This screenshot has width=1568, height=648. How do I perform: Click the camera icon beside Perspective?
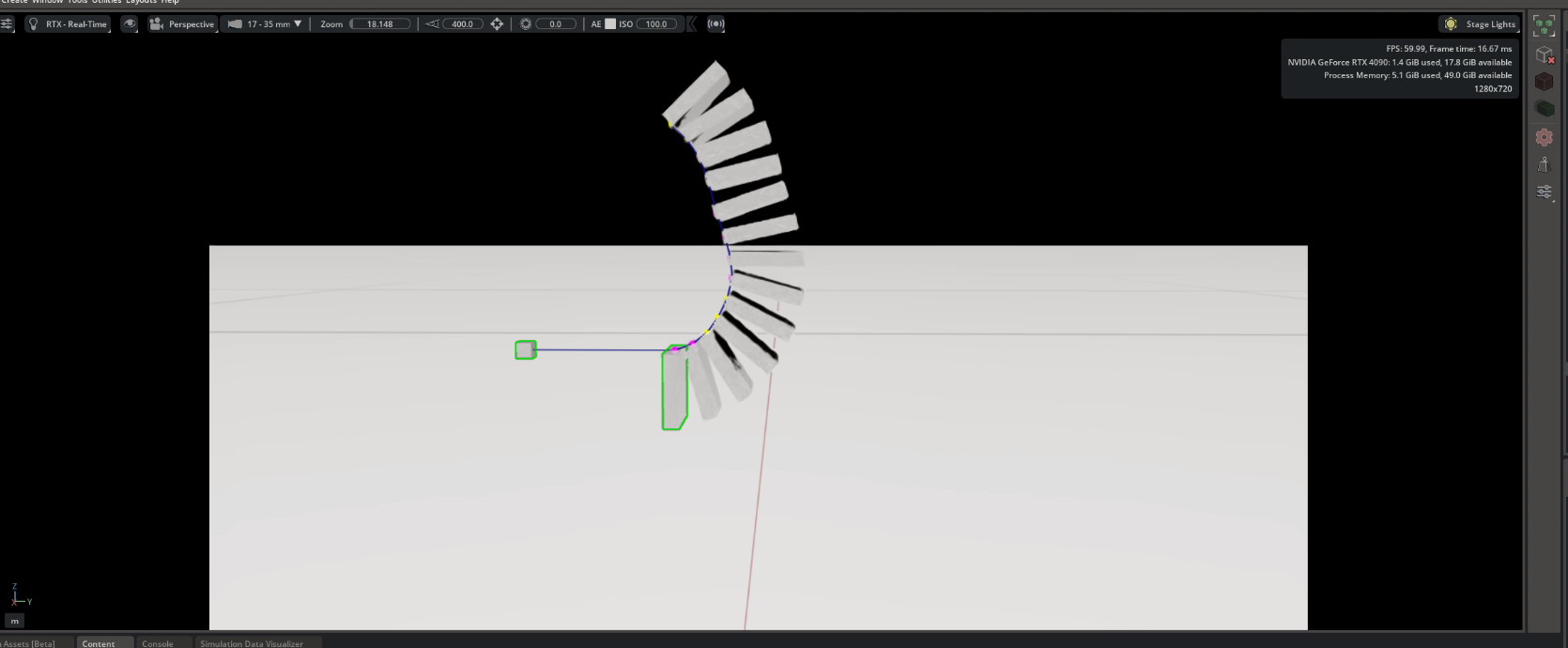click(156, 23)
